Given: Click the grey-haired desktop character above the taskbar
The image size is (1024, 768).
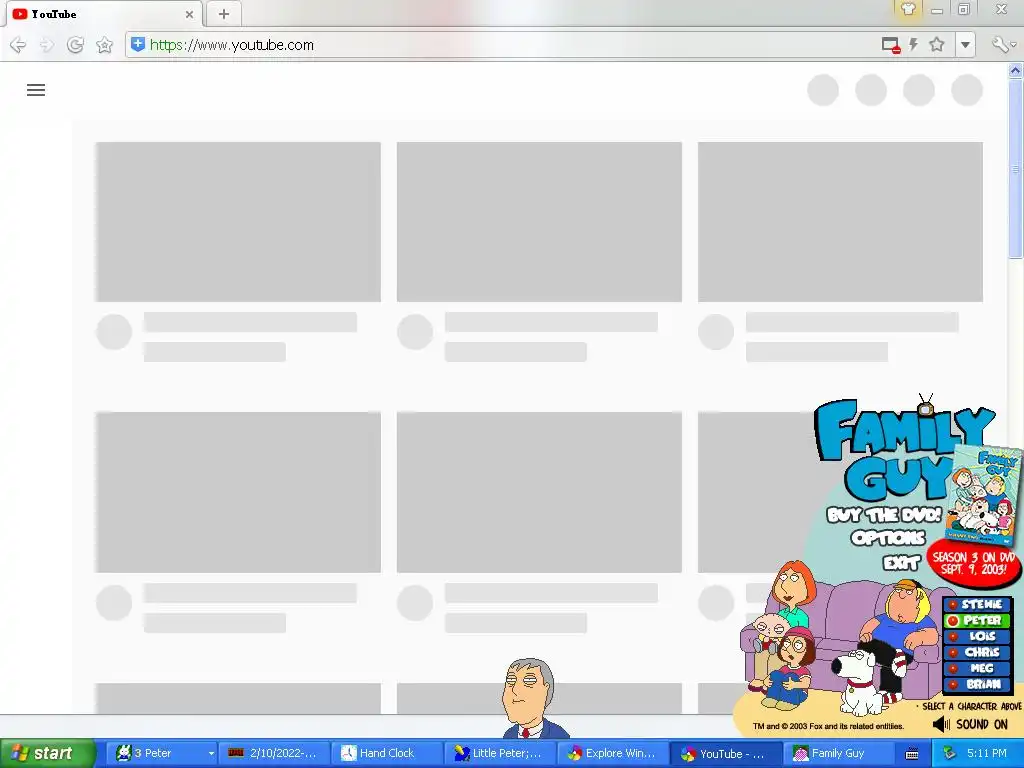Looking at the screenshot, I should [x=530, y=699].
